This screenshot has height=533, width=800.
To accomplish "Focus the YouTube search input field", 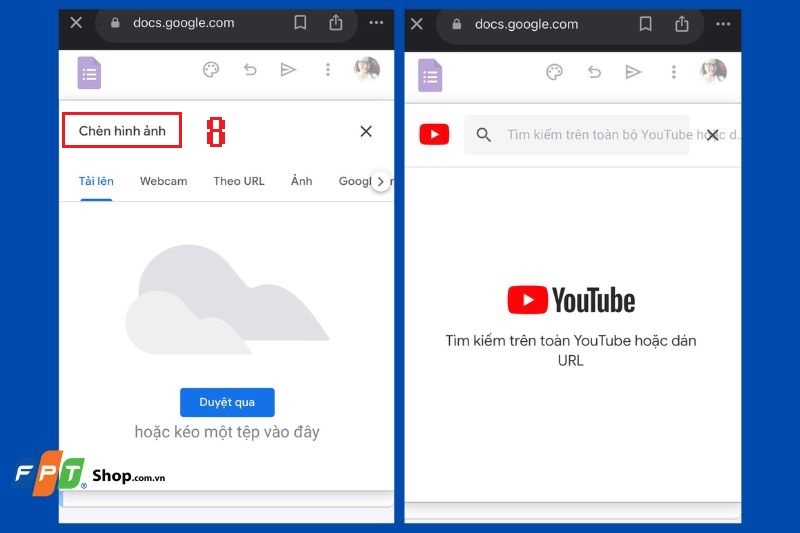I will 577,135.
